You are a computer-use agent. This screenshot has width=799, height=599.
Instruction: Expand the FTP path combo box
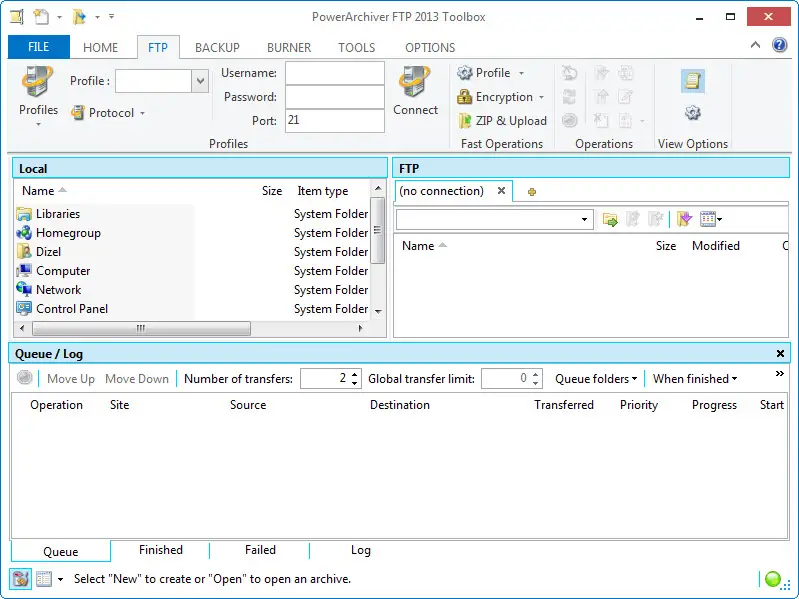point(584,220)
